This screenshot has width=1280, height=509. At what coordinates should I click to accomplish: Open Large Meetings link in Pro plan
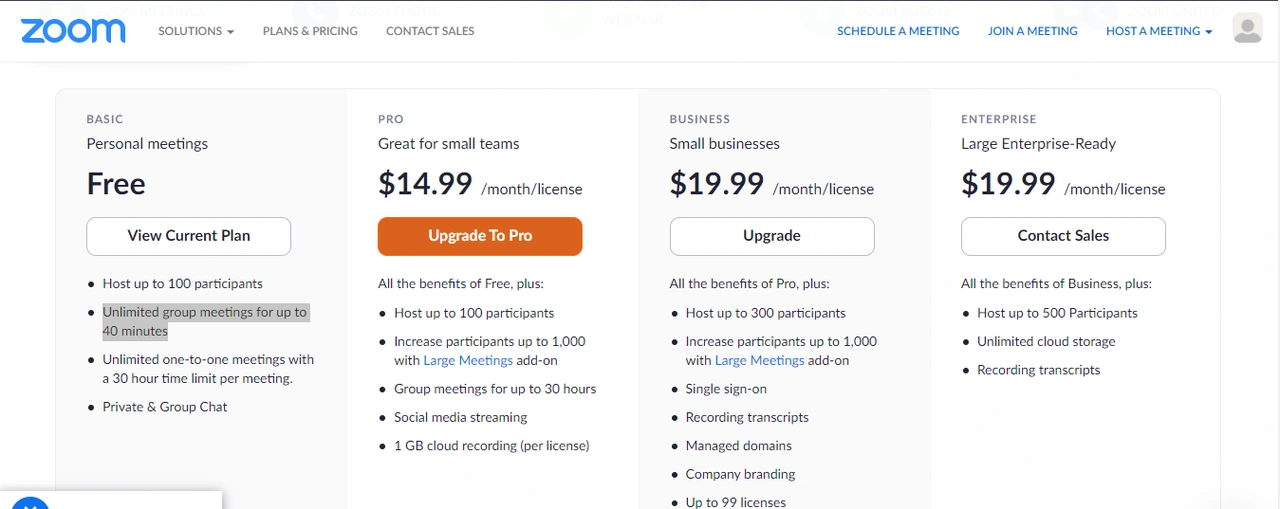coord(468,360)
